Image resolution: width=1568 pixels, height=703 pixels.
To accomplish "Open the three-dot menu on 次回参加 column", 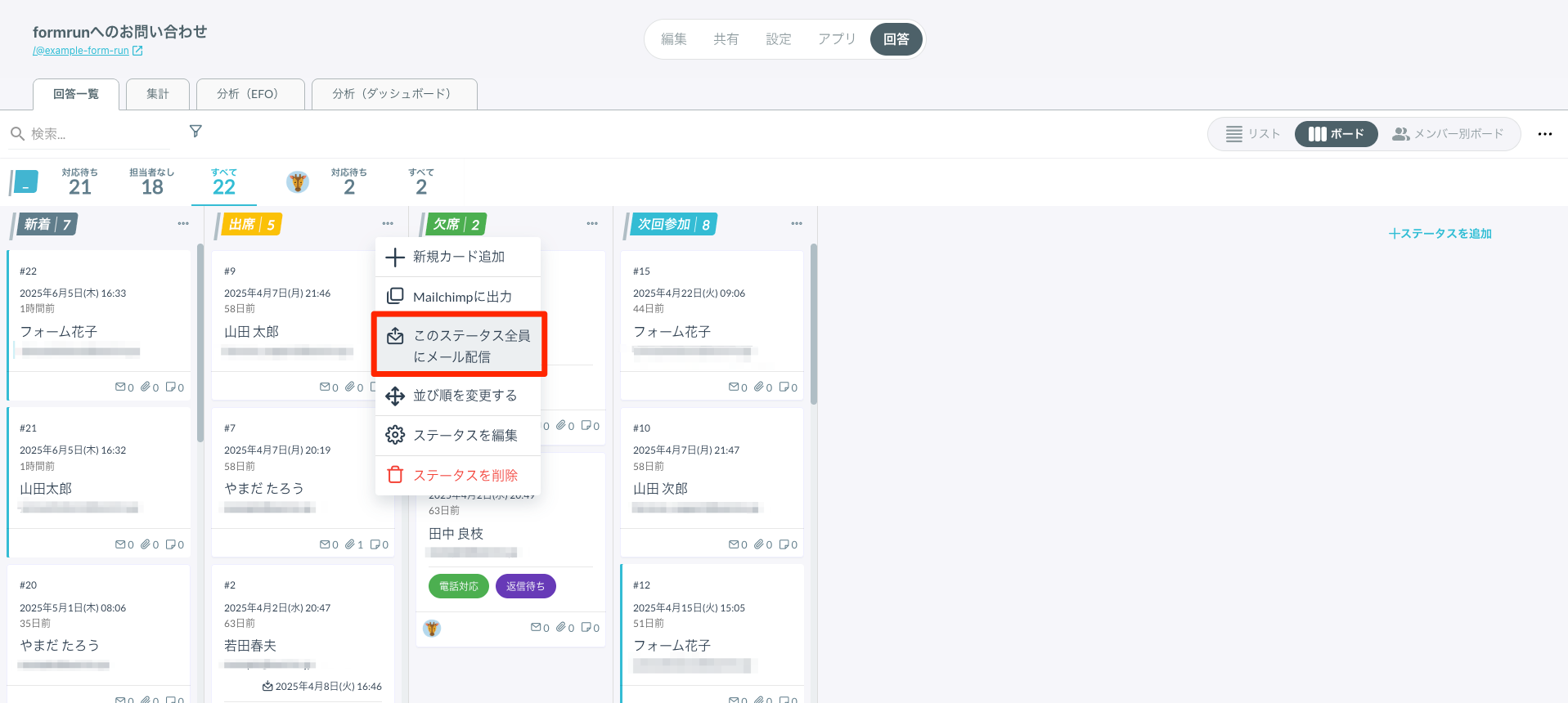I will (797, 223).
